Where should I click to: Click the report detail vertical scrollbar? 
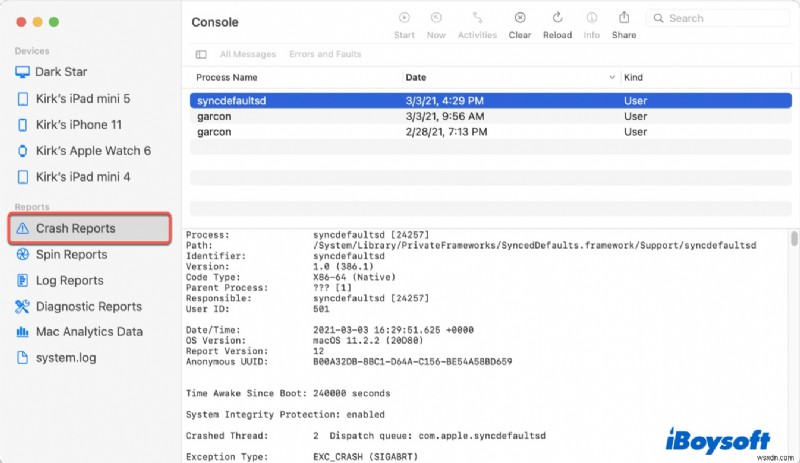click(794, 238)
